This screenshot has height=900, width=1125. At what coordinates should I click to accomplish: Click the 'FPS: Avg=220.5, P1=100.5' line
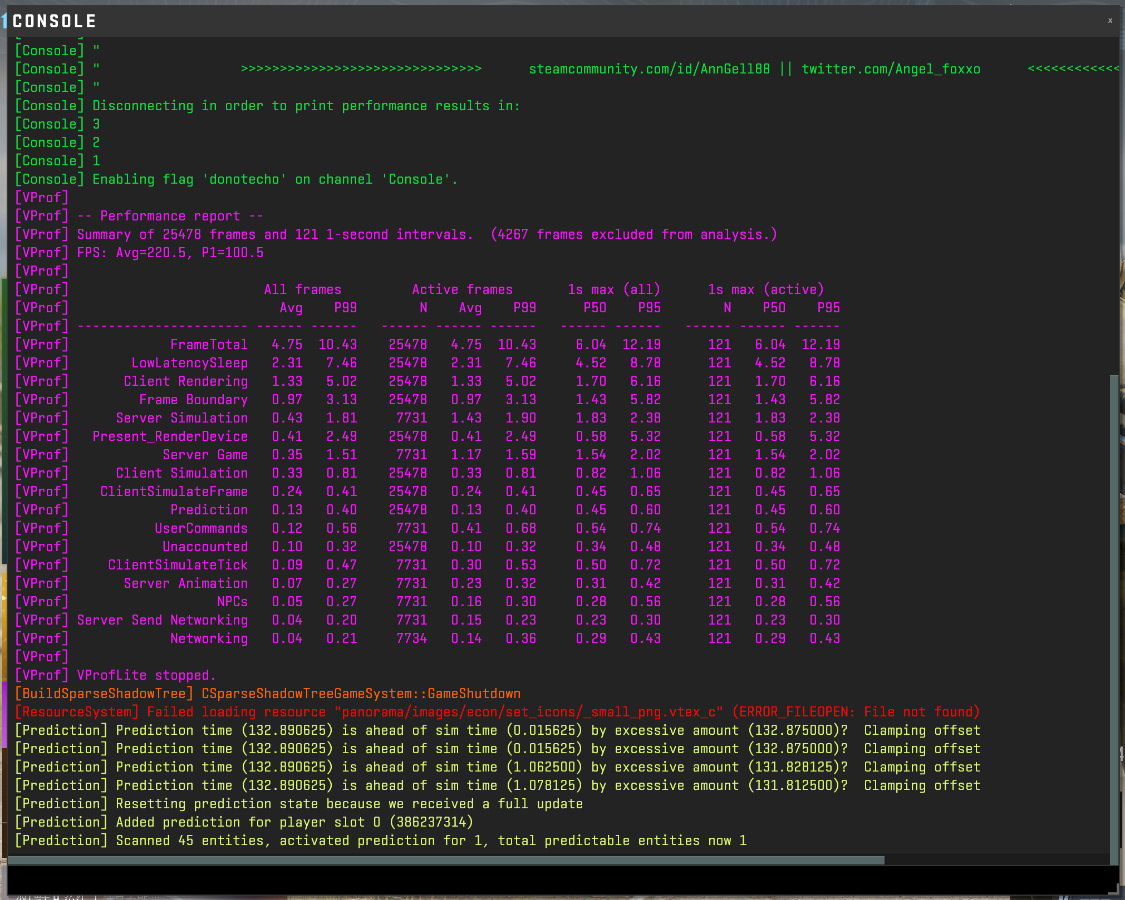140,253
